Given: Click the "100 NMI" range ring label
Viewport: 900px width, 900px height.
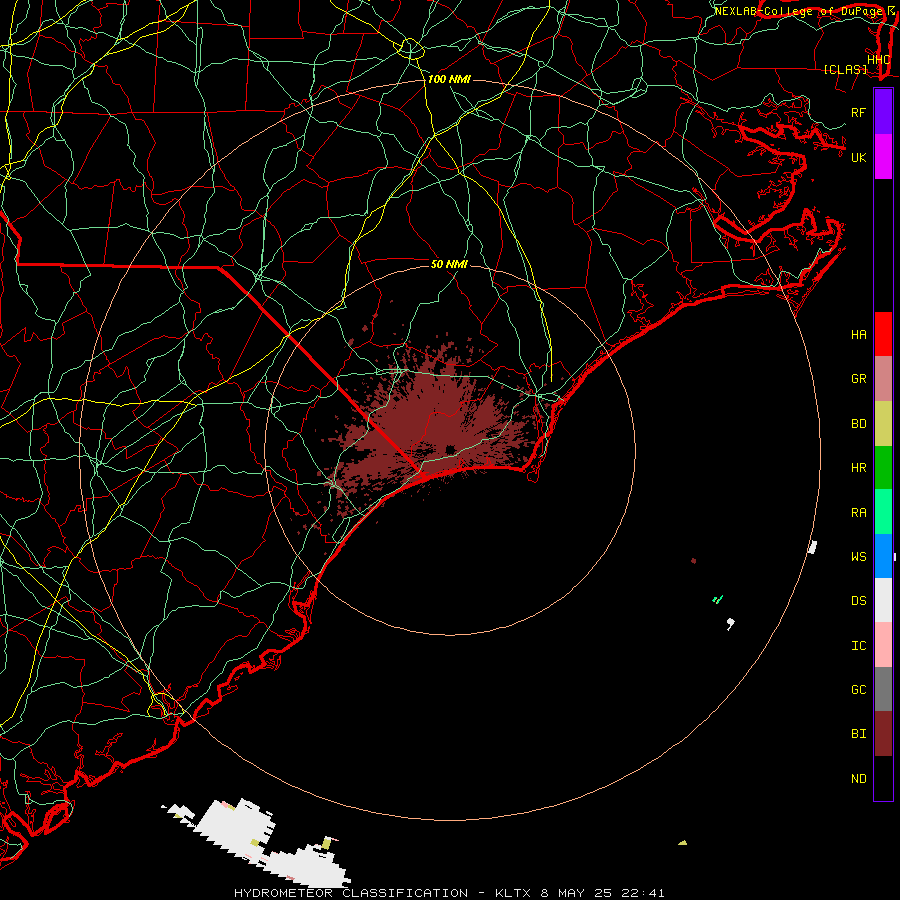Looking at the screenshot, I should (x=449, y=79).
